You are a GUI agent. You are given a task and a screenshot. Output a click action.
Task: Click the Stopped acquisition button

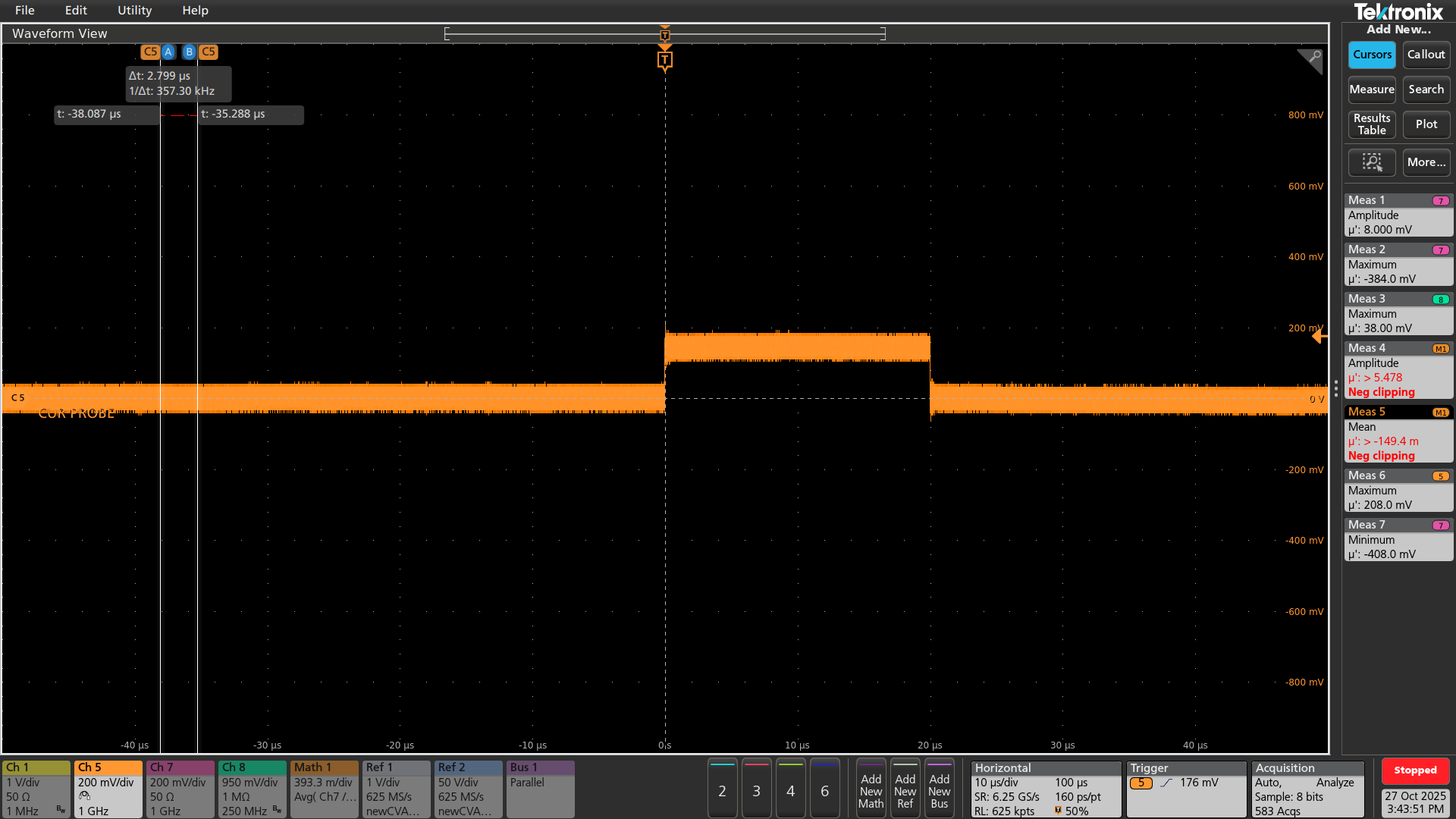pyautogui.click(x=1414, y=770)
